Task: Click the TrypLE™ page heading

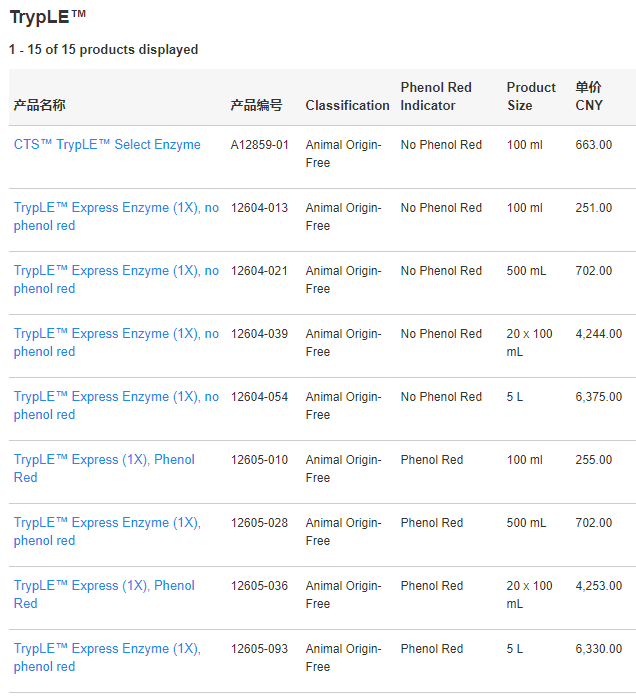Action: (48, 17)
